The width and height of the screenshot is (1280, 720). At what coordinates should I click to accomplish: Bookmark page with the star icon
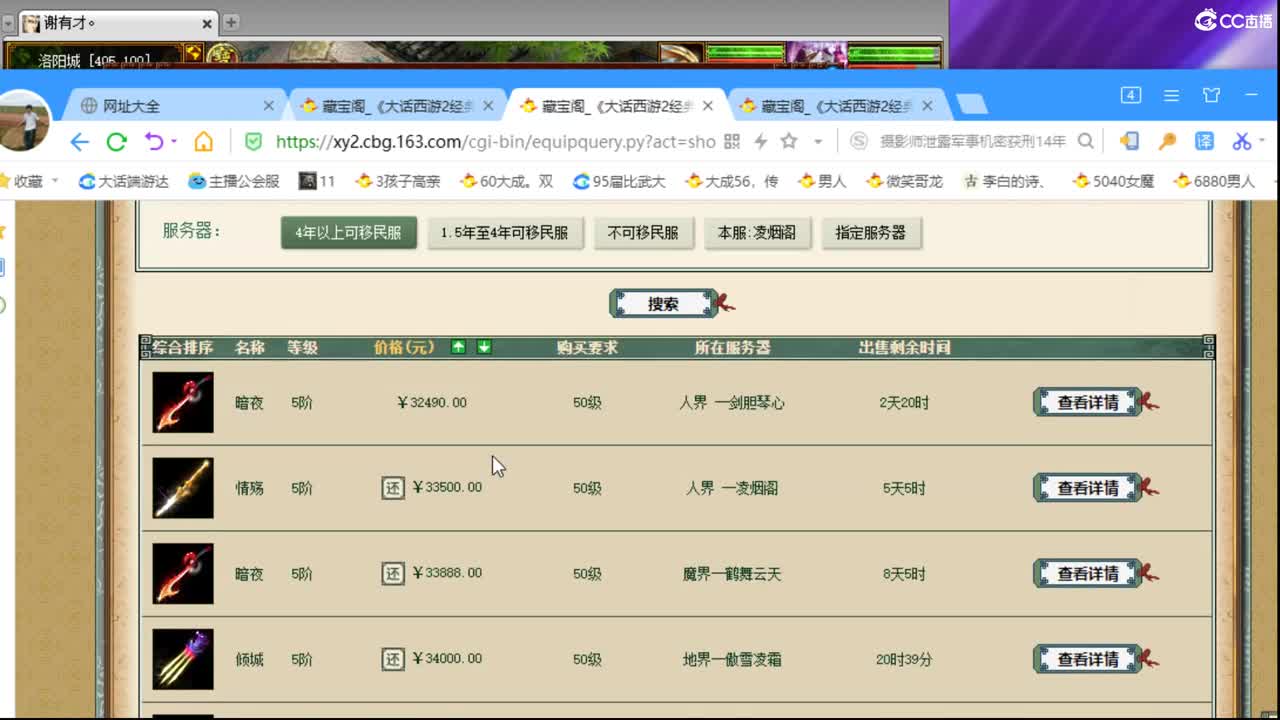789,141
